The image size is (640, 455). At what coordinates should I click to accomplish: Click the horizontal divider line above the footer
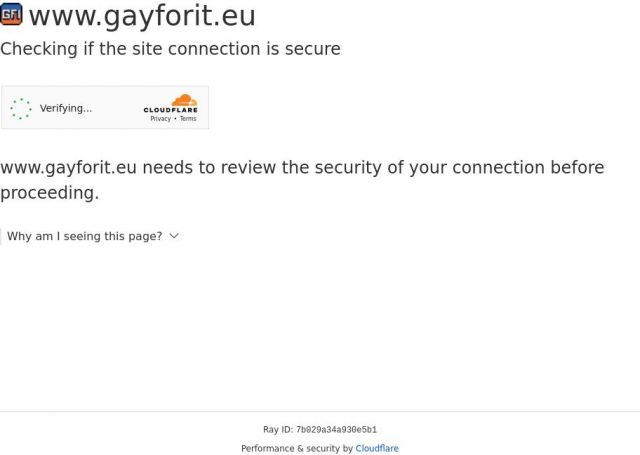[x=320, y=411]
